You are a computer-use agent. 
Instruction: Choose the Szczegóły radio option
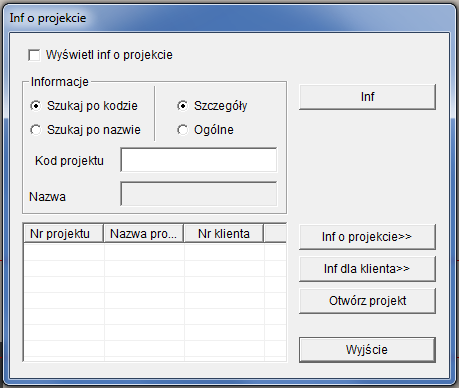[x=182, y=106]
